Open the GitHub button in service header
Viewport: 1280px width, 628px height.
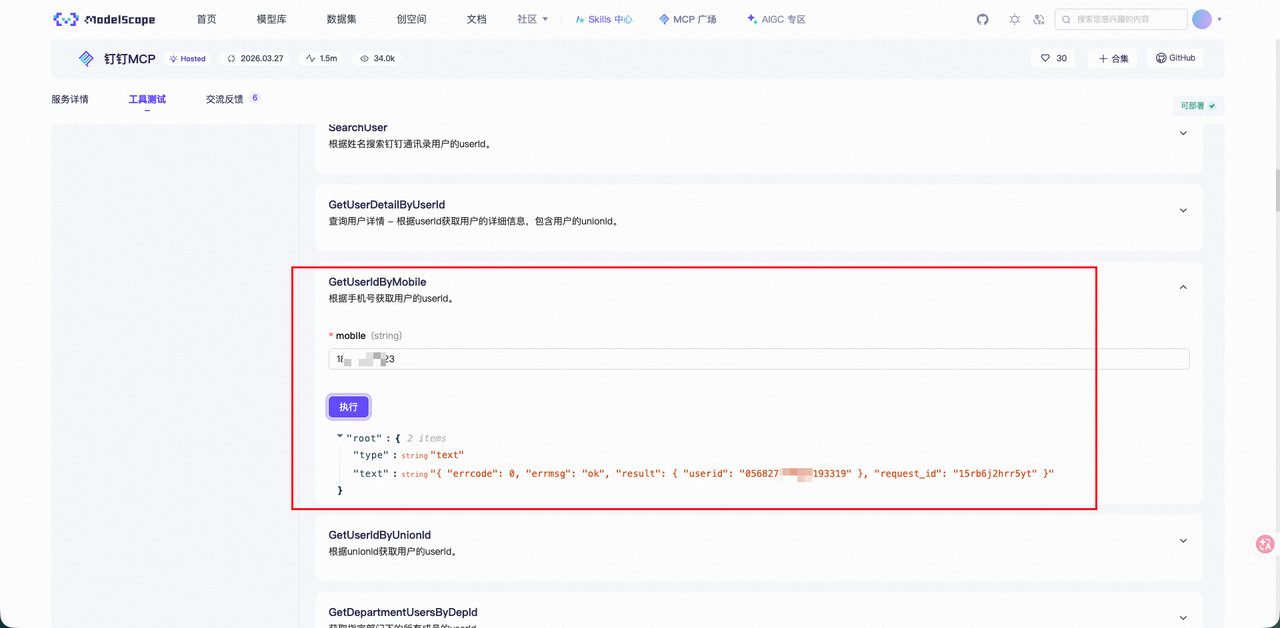pyautogui.click(x=1175, y=58)
